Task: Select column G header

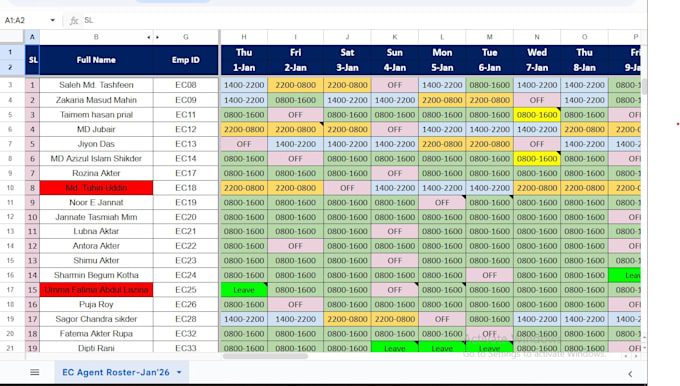Action: [186, 37]
